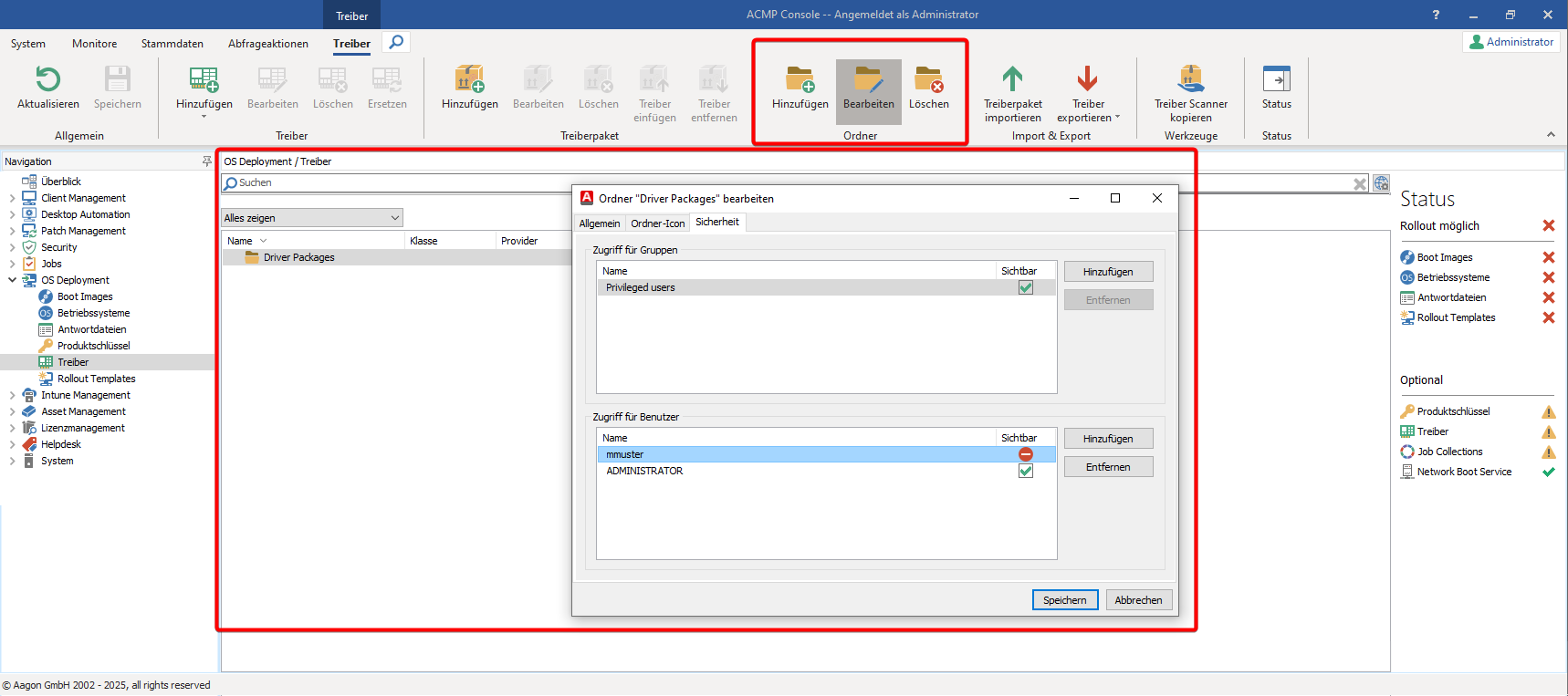Pin the Navigation panel
The height and width of the screenshot is (696, 1568).
coord(206,161)
